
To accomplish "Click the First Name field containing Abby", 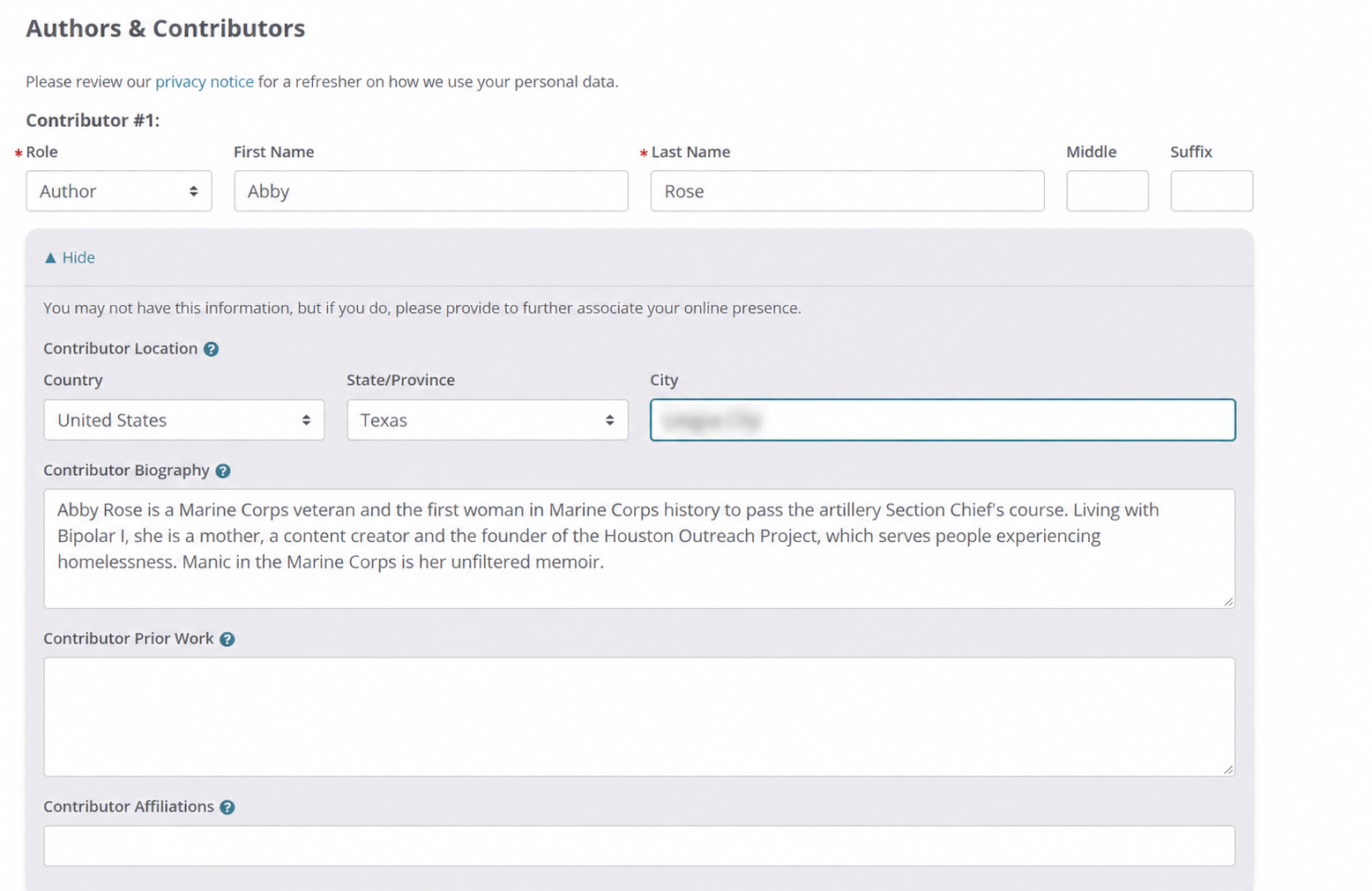I will point(431,191).
